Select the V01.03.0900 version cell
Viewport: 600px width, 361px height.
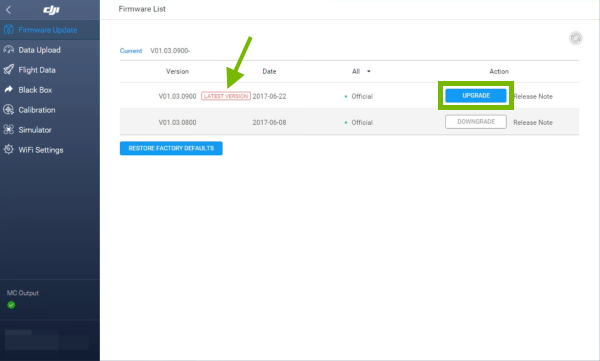(178, 96)
